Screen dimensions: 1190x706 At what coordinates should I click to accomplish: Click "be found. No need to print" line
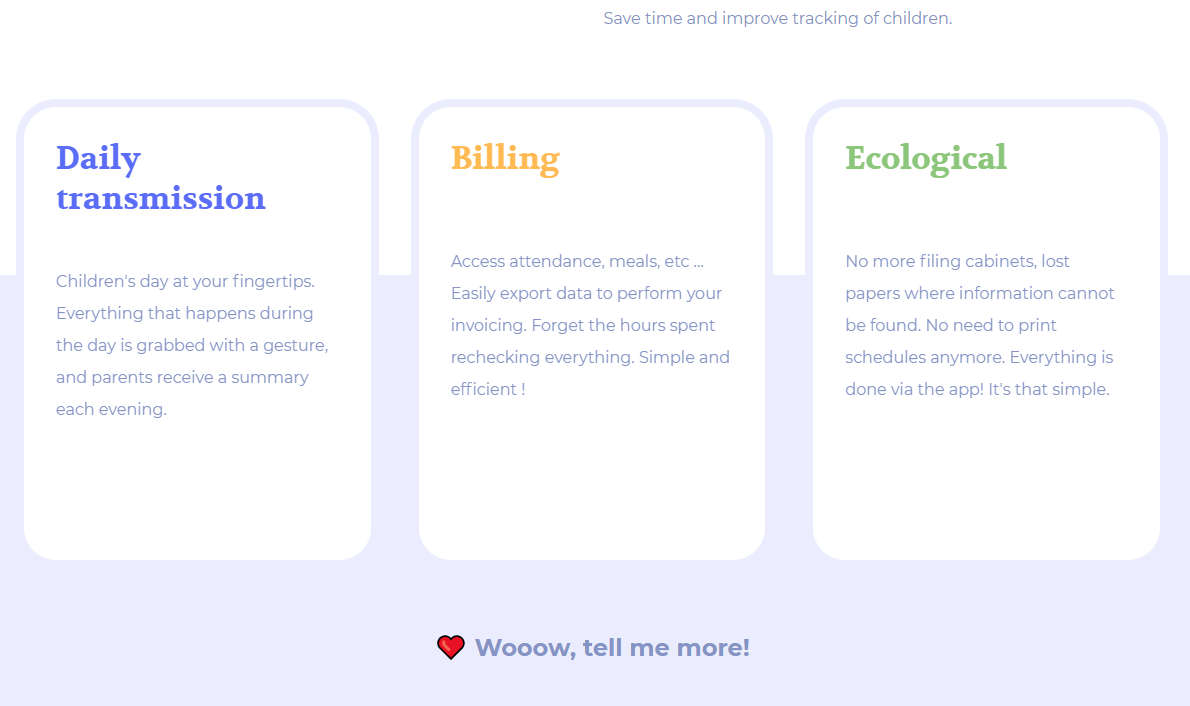(951, 326)
